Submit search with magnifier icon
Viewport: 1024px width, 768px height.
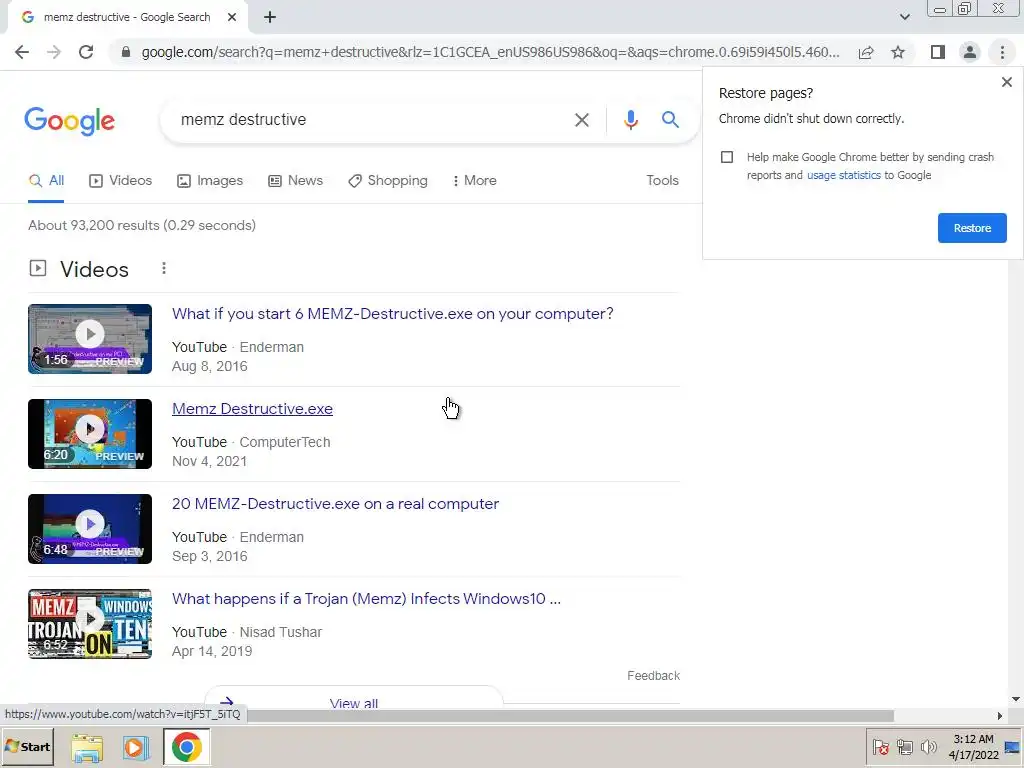(670, 120)
